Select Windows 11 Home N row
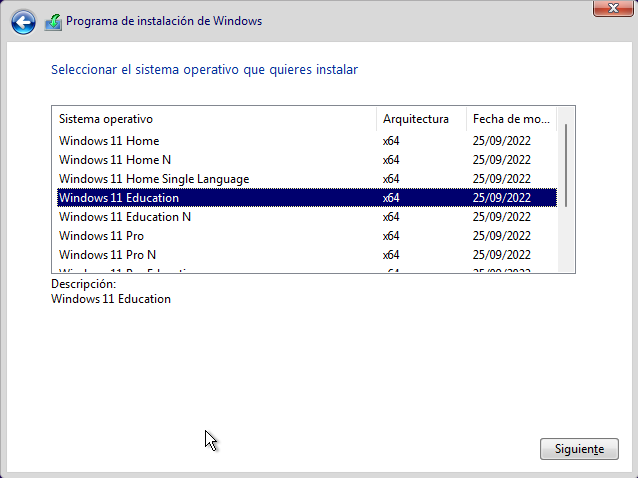The image size is (638, 478). coord(115,160)
